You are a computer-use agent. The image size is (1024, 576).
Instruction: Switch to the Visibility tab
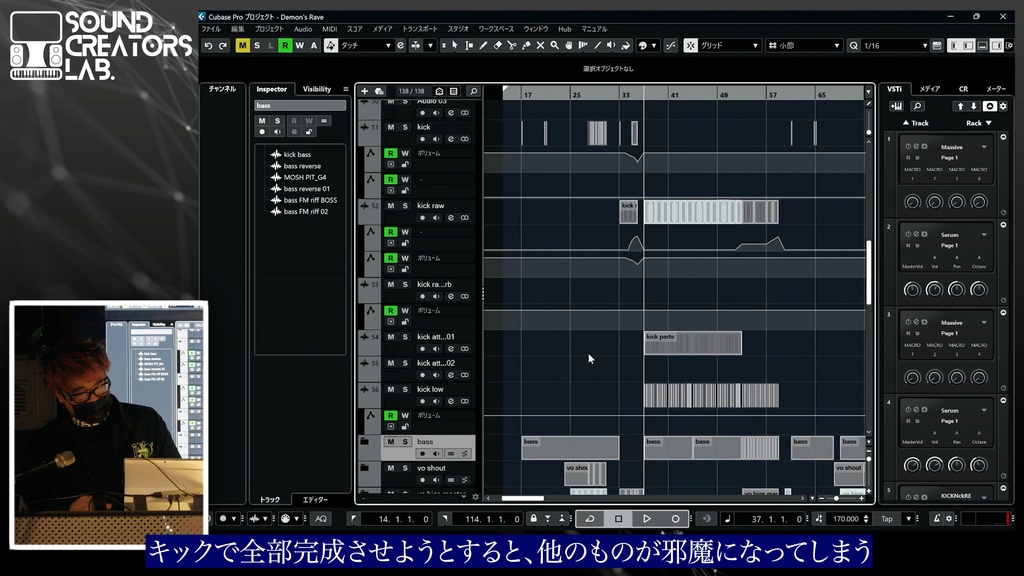coord(317,88)
